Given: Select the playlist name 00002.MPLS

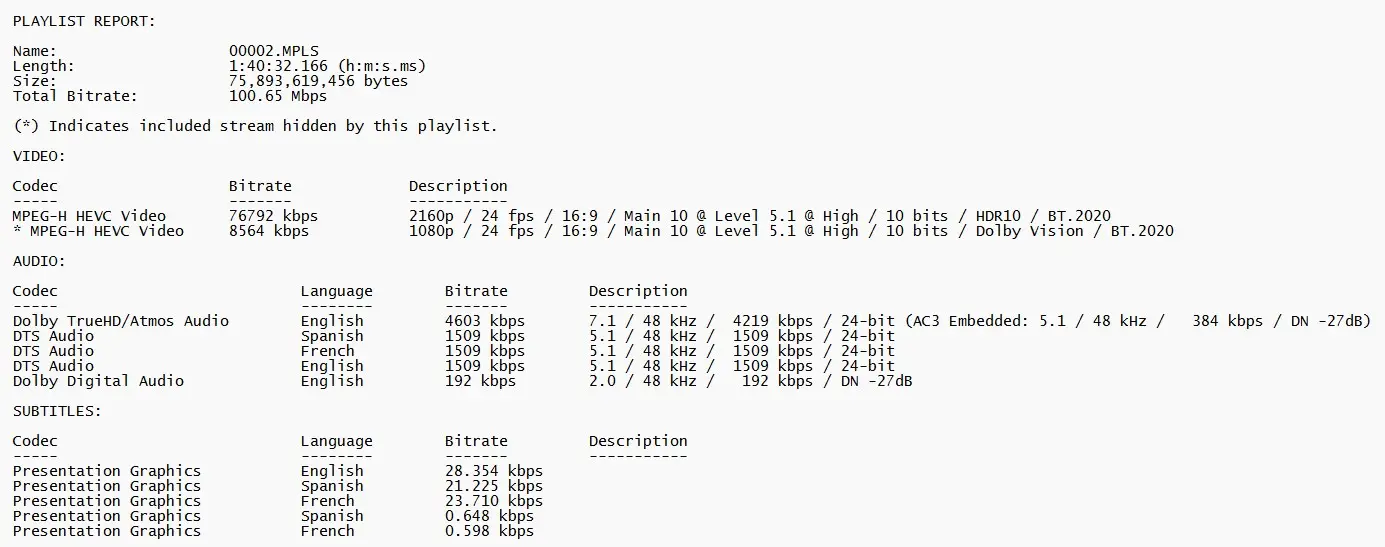Looking at the screenshot, I should click(274, 51).
